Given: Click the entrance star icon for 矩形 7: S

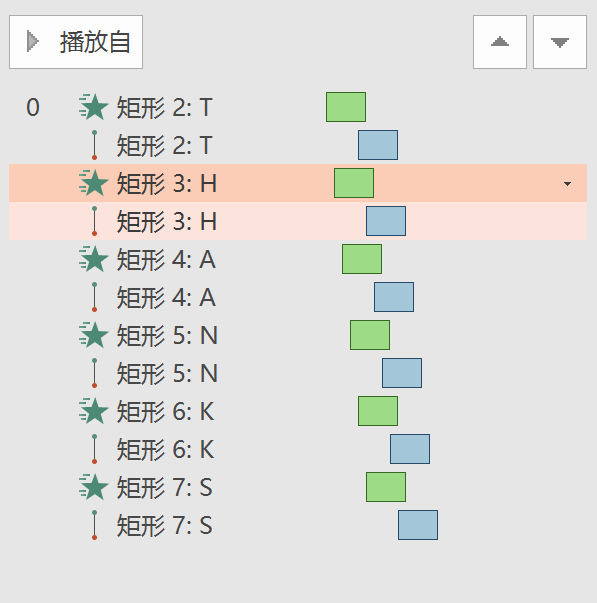Looking at the screenshot, I should coord(93,487).
